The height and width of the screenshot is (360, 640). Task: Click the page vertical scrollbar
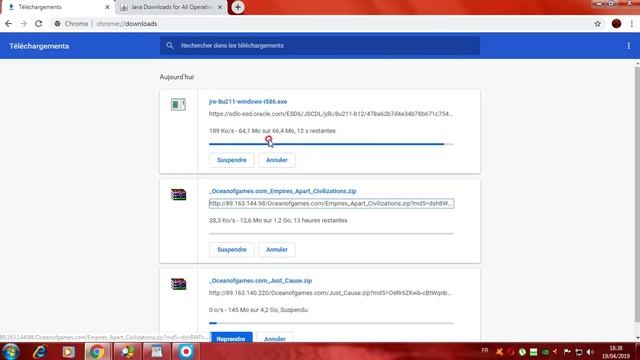point(637,194)
